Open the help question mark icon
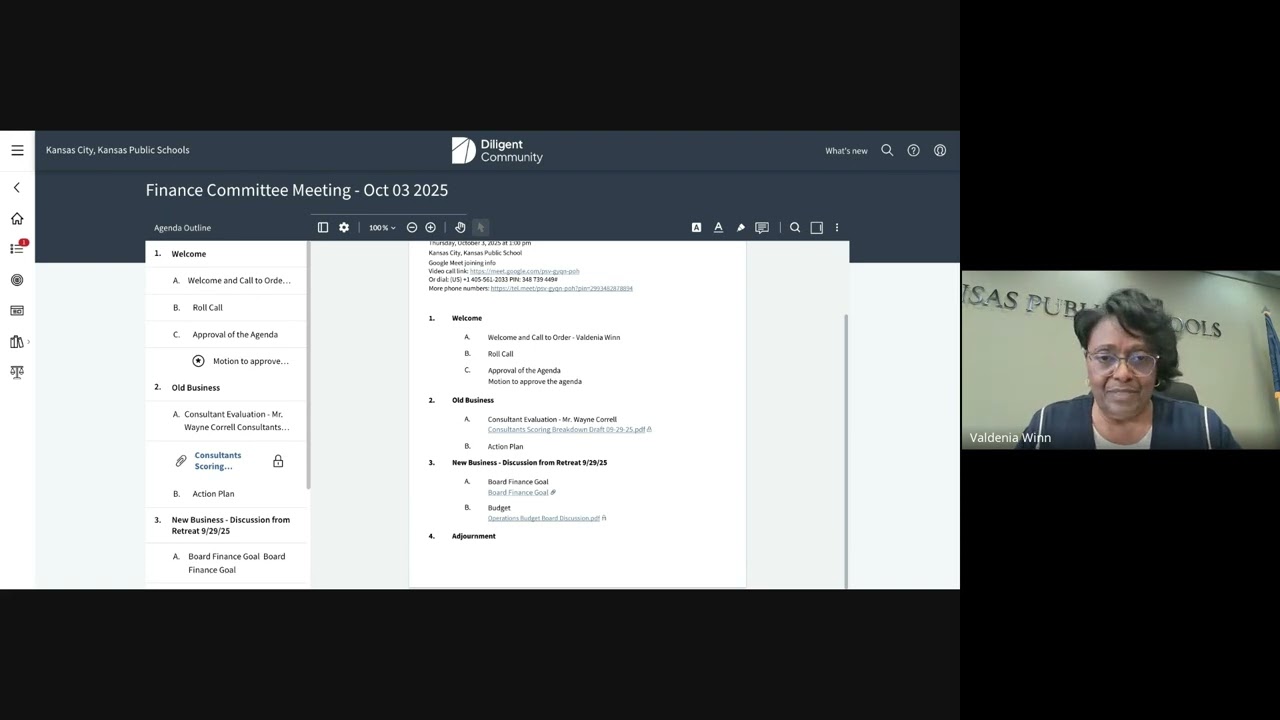Image resolution: width=1280 pixels, height=720 pixels. (x=913, y=150)
